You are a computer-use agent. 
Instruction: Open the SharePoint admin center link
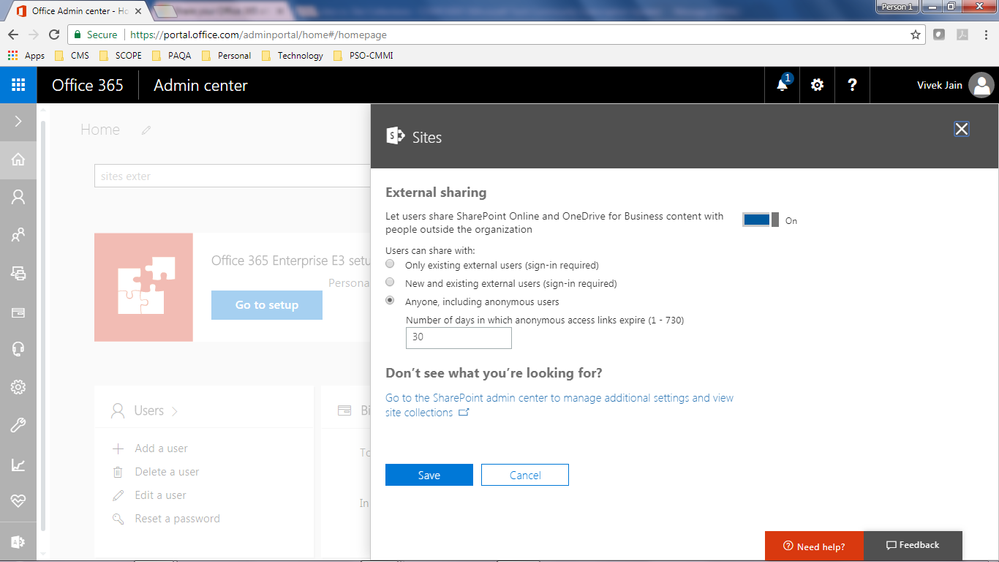click(x=559, y=405)
